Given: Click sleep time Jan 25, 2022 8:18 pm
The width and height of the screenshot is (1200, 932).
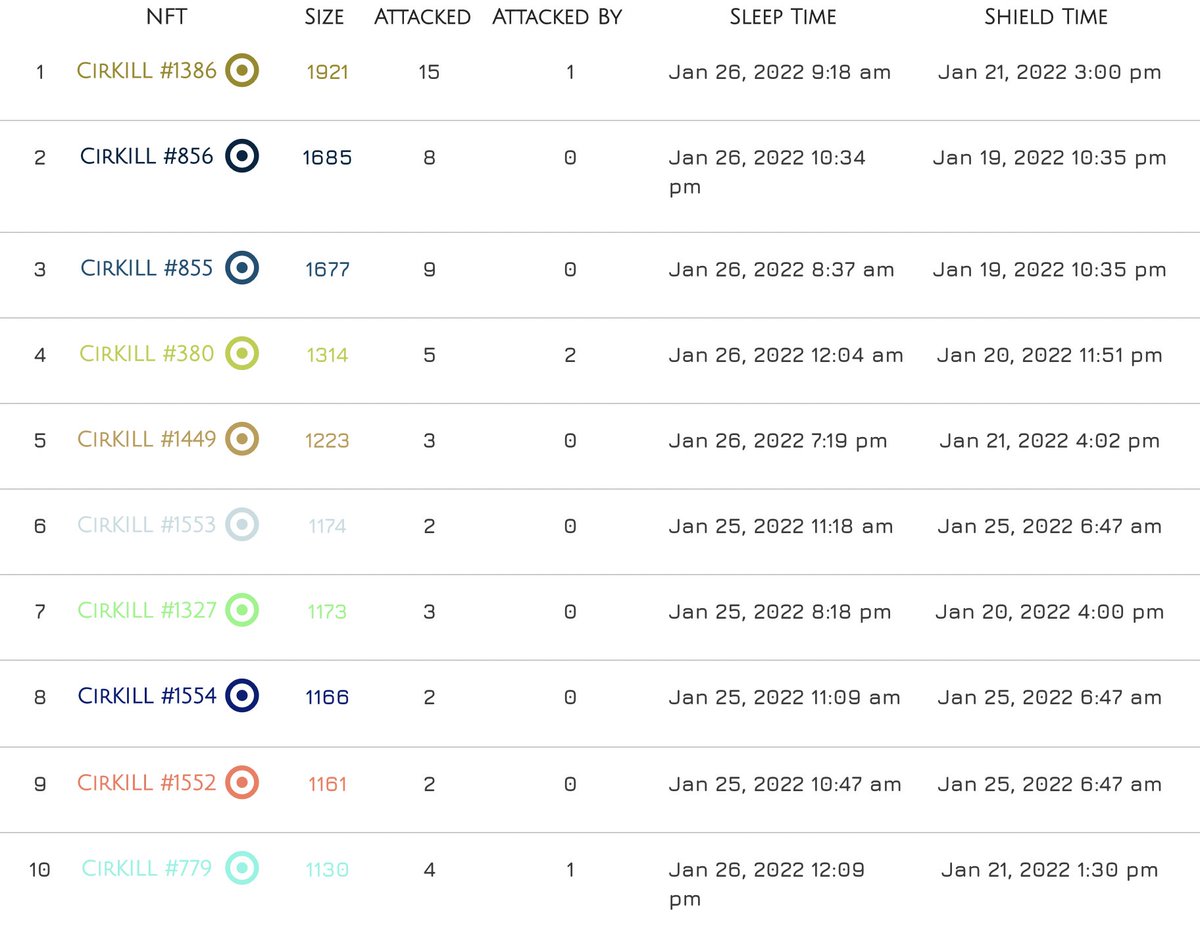Looking at the screenshot, I should pos(780,612).
